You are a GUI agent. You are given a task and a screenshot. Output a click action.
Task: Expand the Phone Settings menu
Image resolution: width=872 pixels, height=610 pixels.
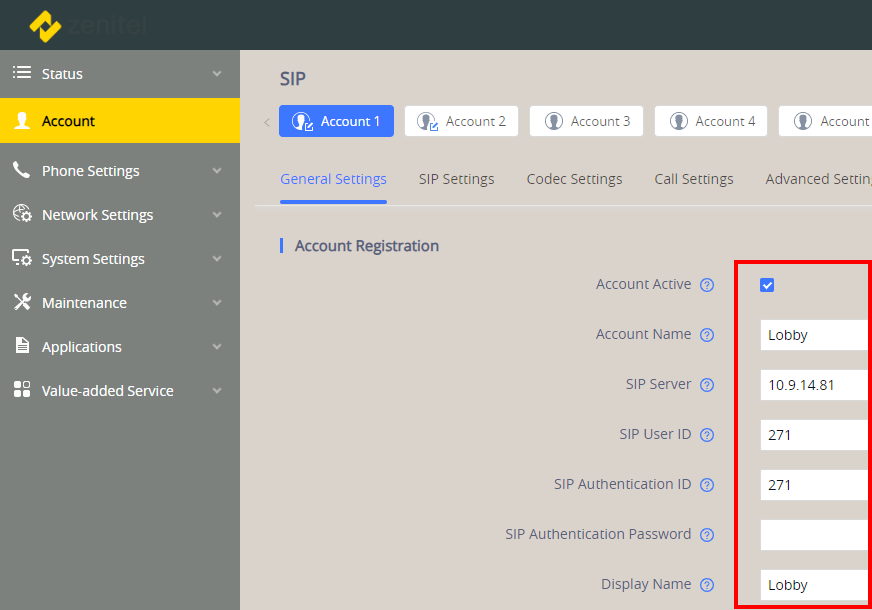click(x=119, y=171)
